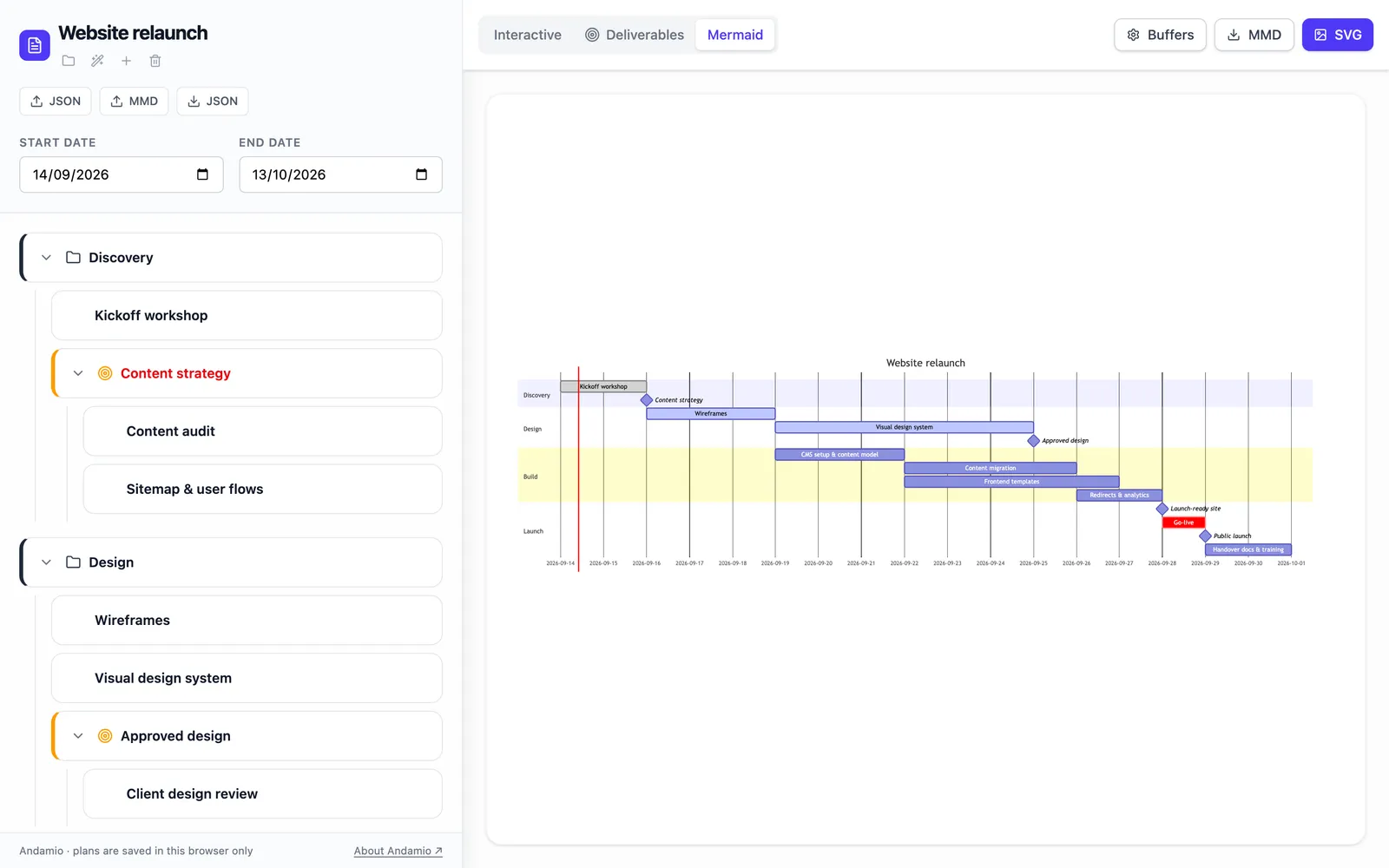Click the purple plan document icon
Viewport: 1389px width, 868px height.
[35, 45]
